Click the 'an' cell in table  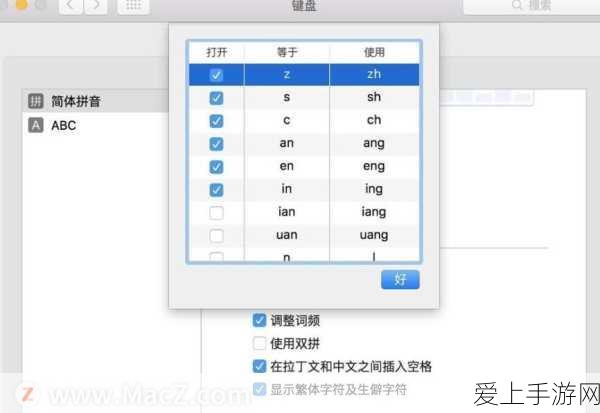pos(287,143)
